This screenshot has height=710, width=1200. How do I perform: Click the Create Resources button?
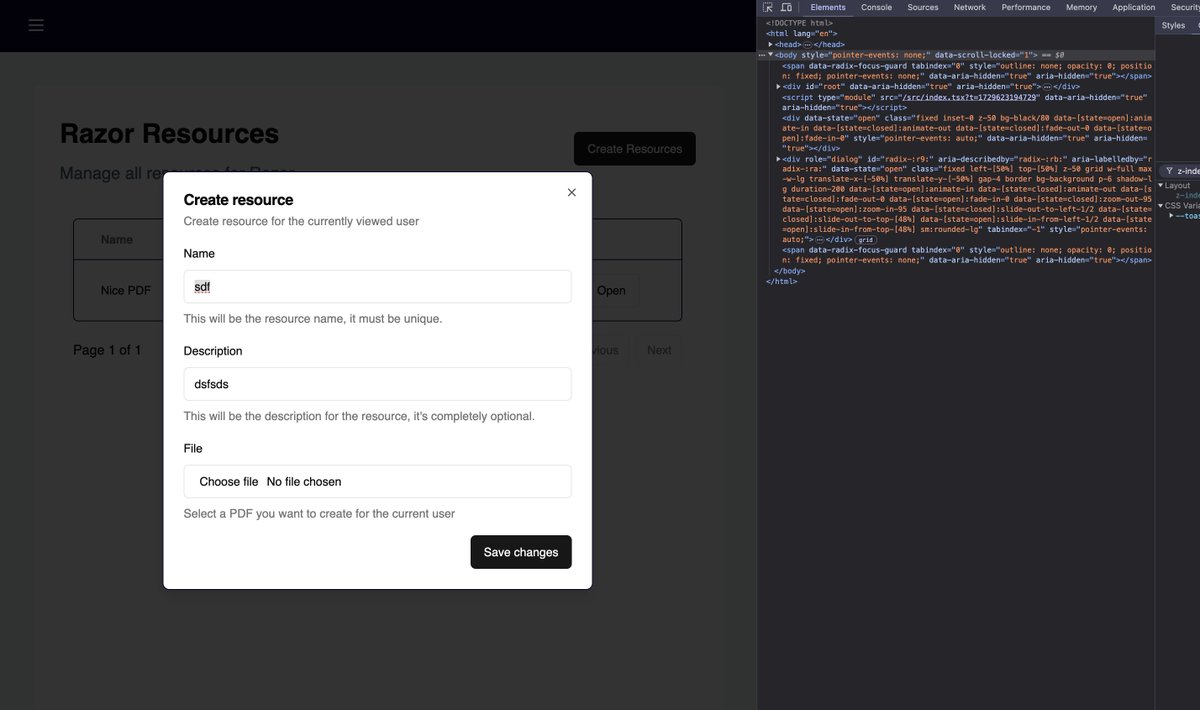point(634,149)
